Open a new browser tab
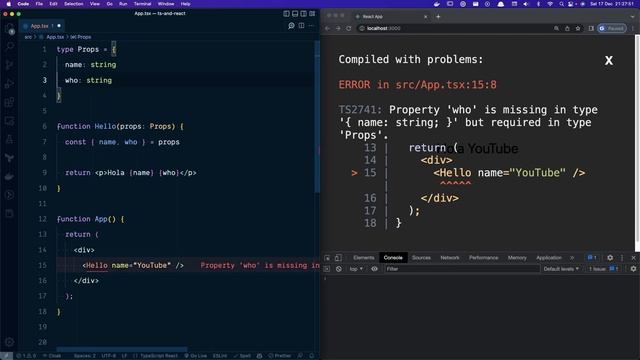This screenshot has width=640, height=360. tap(438, 16)
